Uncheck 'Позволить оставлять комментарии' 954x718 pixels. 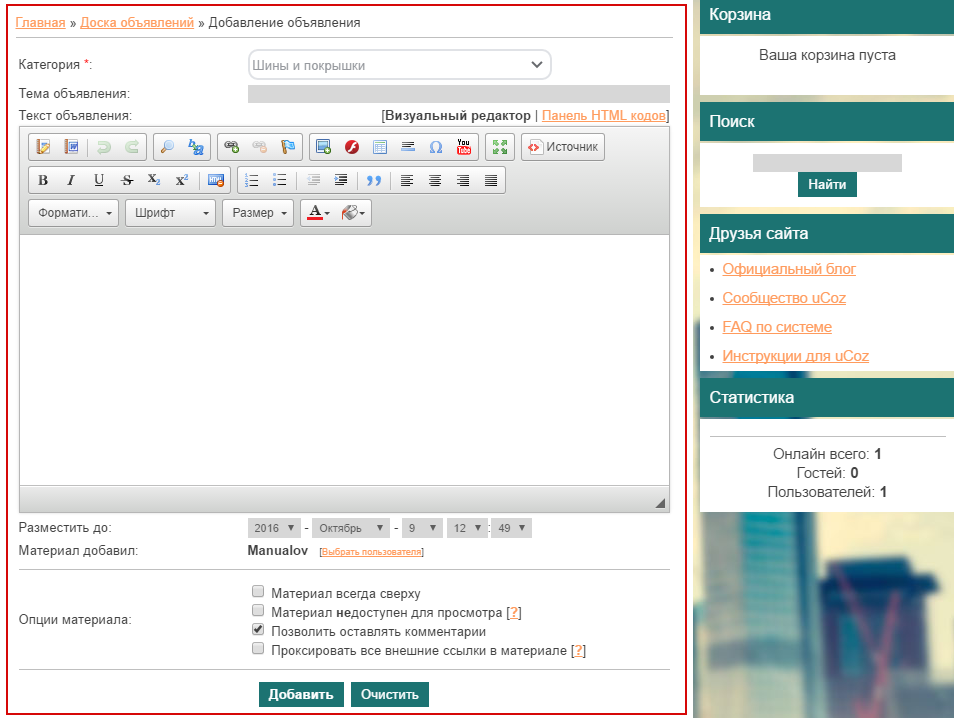click(x=258, y=631)
